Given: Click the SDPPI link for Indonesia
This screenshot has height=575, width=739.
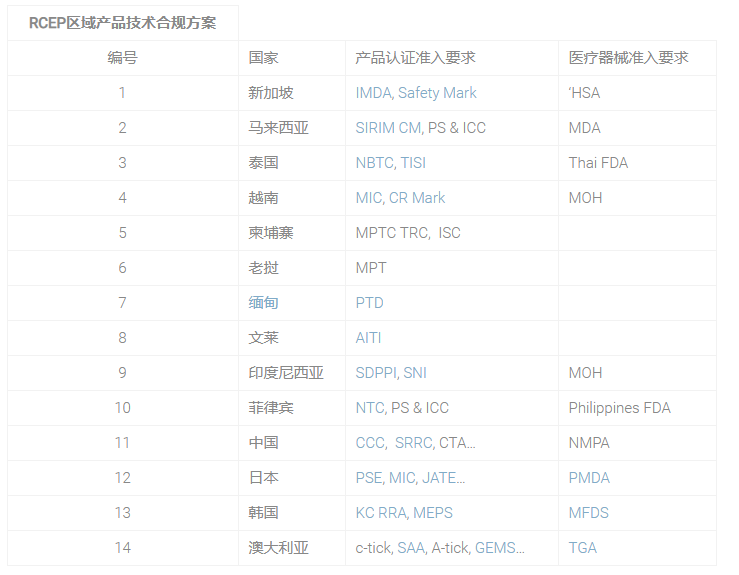Looking at the screenshot, I should click(376, 373).
